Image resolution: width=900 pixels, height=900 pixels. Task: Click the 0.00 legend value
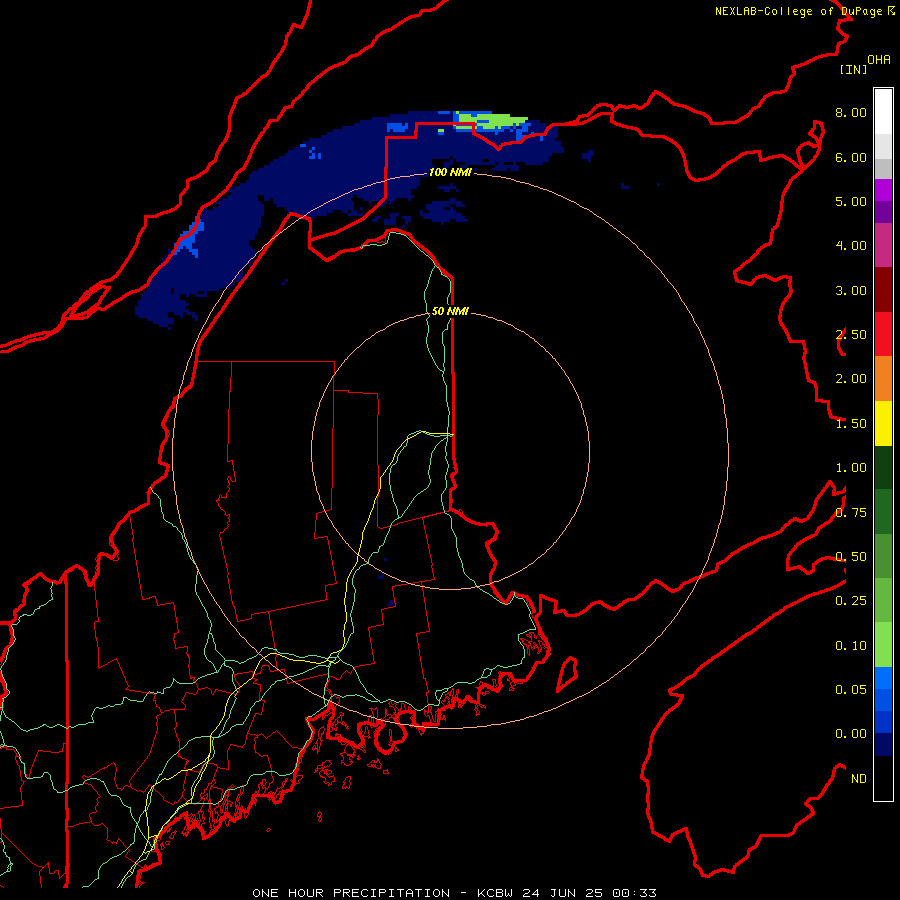pos(851,734)
